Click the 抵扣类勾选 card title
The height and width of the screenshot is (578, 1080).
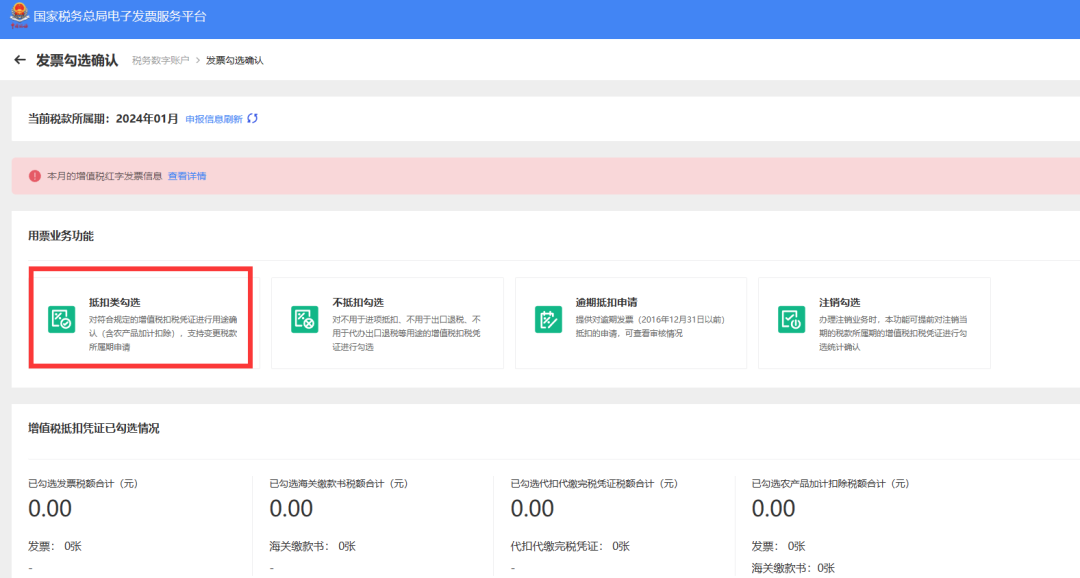pyautogui.click(x=114, y=302)
